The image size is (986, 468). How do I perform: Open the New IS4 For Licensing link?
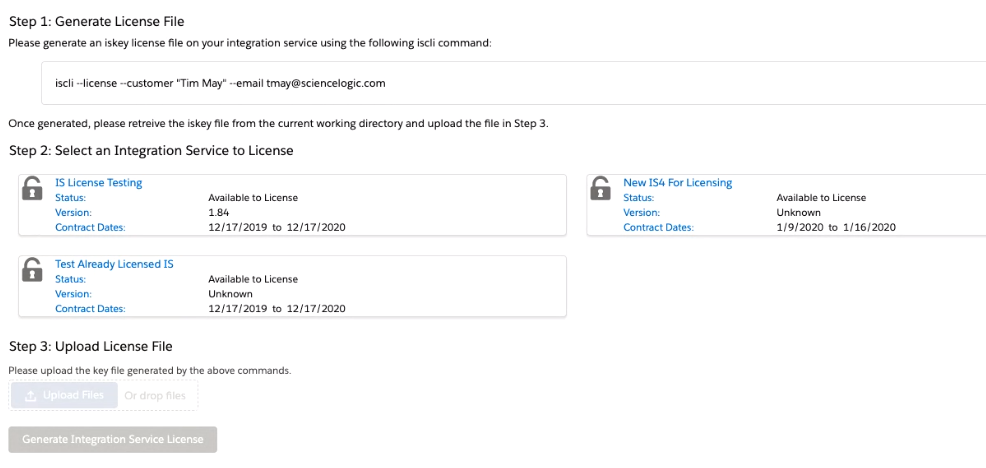point(677,183)
